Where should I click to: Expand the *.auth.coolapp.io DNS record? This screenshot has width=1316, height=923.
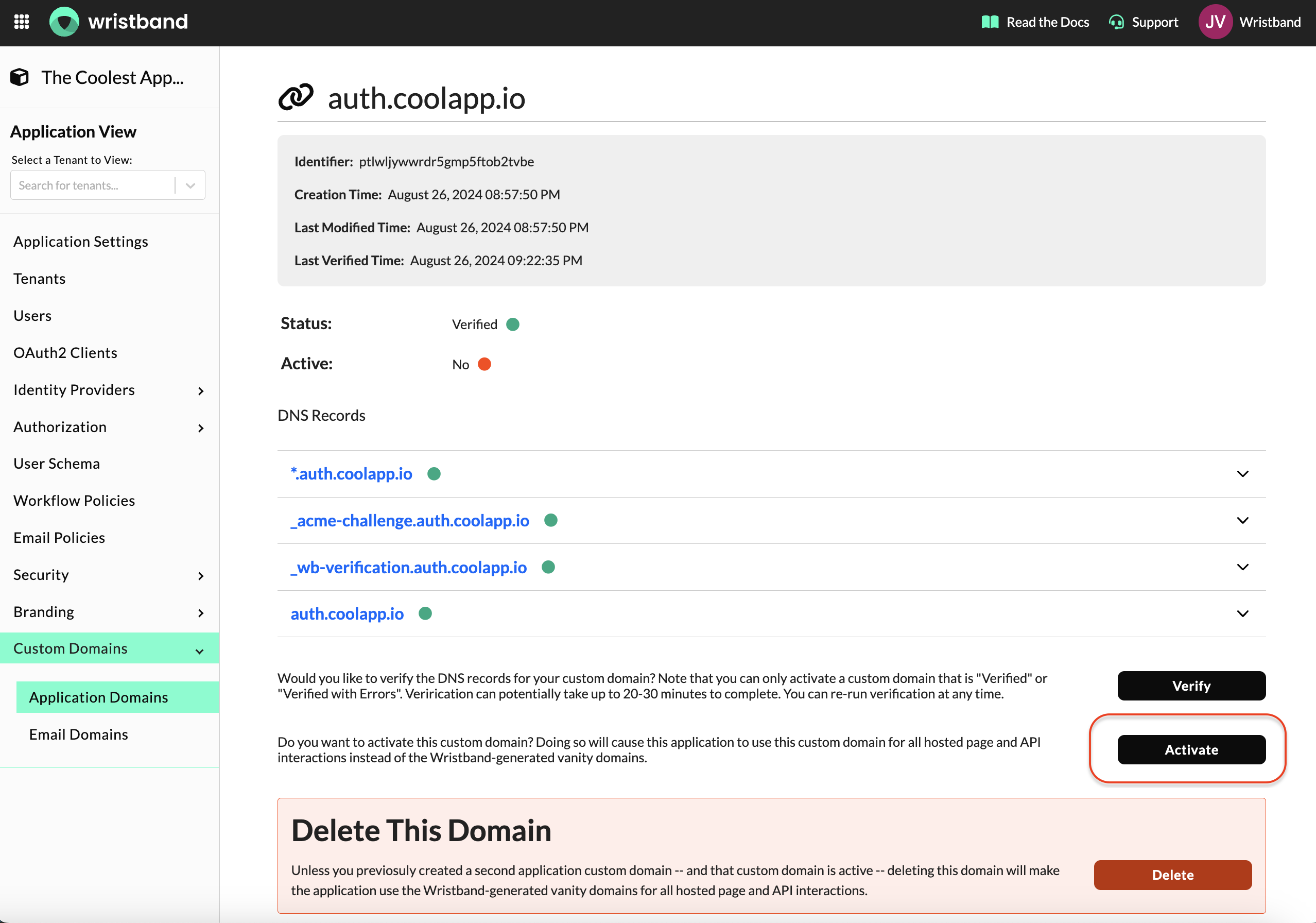(1243, 474)
